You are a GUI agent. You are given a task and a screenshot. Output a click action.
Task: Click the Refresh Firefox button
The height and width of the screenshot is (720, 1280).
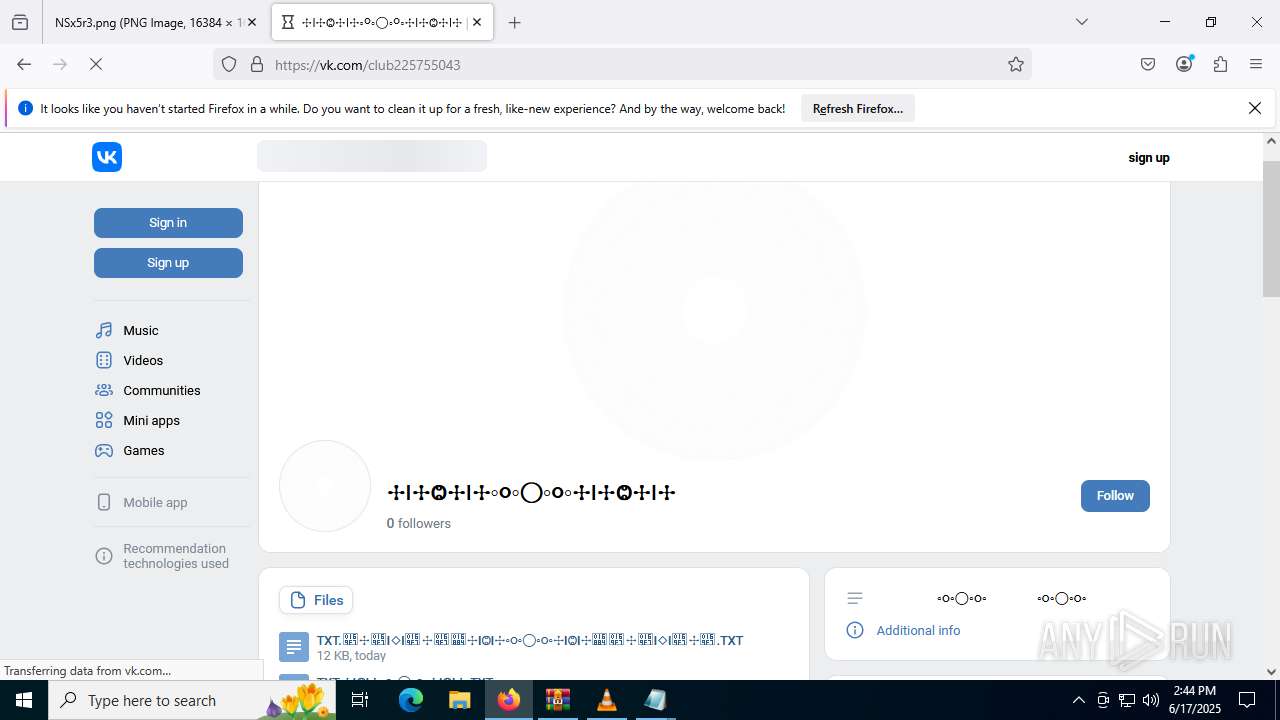pyautogui.click(x=858, y=109)
